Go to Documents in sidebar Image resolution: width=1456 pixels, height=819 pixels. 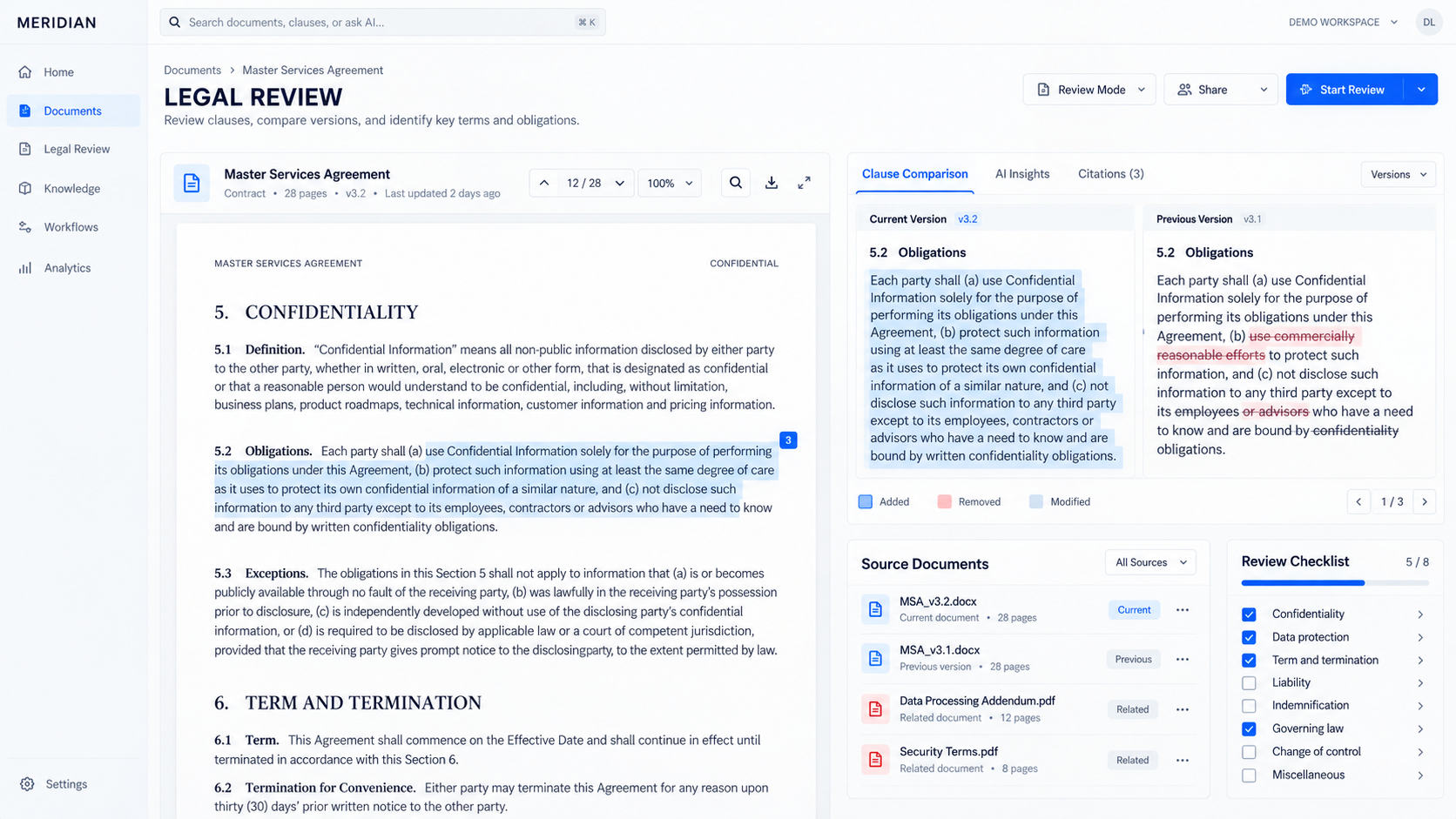(x=73, y=111)
